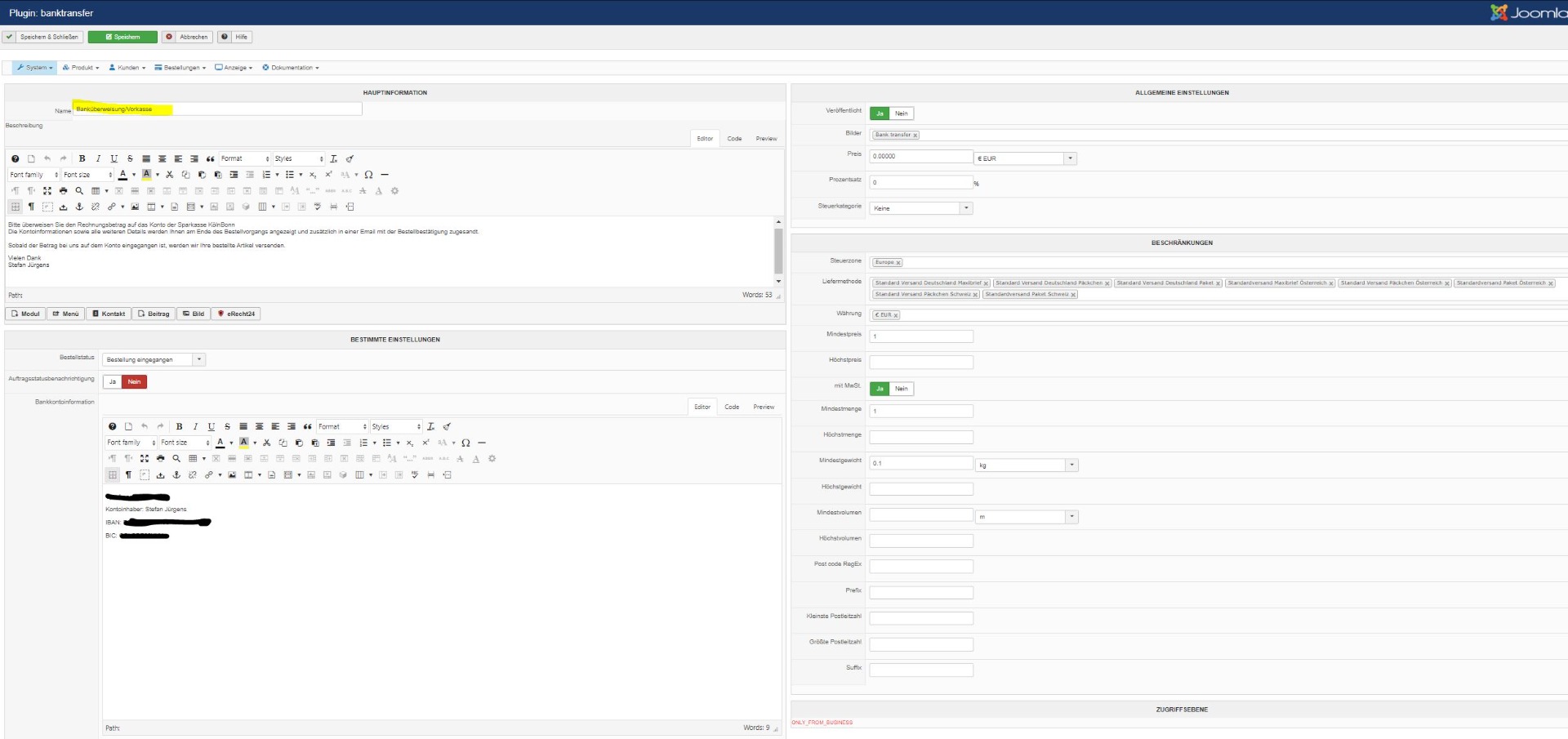Open text color picker in Bankkontoinformation editor
The width and height of the screenshot is (1568, 739).
(220, 443)
